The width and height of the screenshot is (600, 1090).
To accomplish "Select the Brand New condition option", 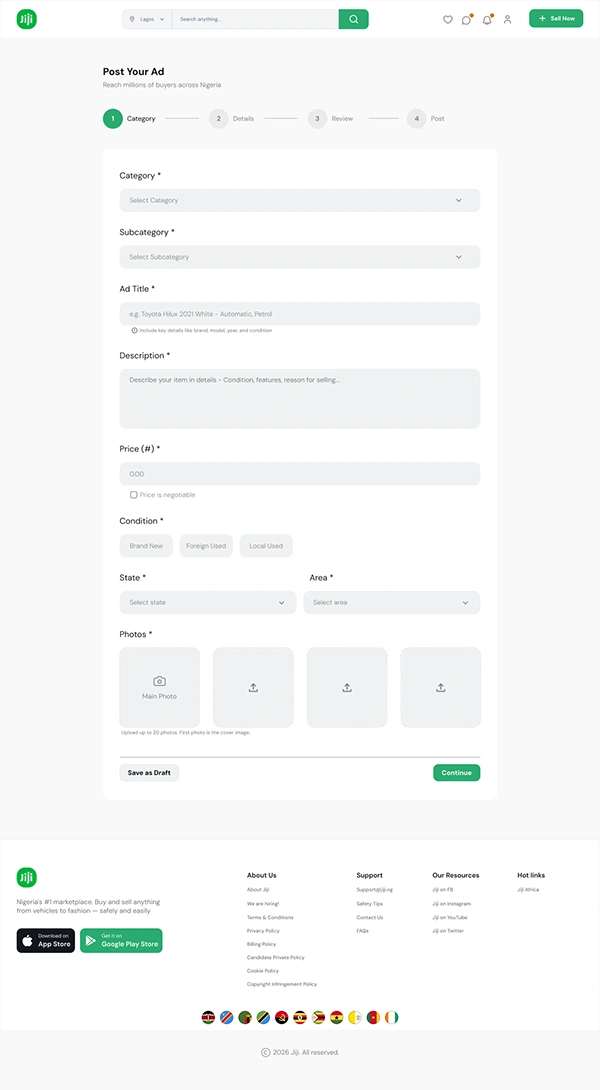I will tap(146, 546).
